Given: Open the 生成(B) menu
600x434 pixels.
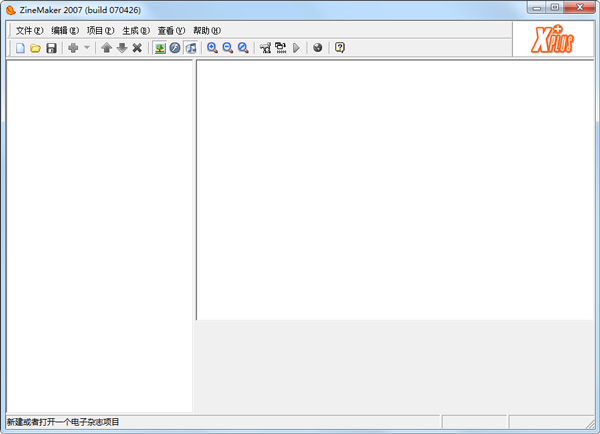Looking at the screenshot, I should 135,30.
